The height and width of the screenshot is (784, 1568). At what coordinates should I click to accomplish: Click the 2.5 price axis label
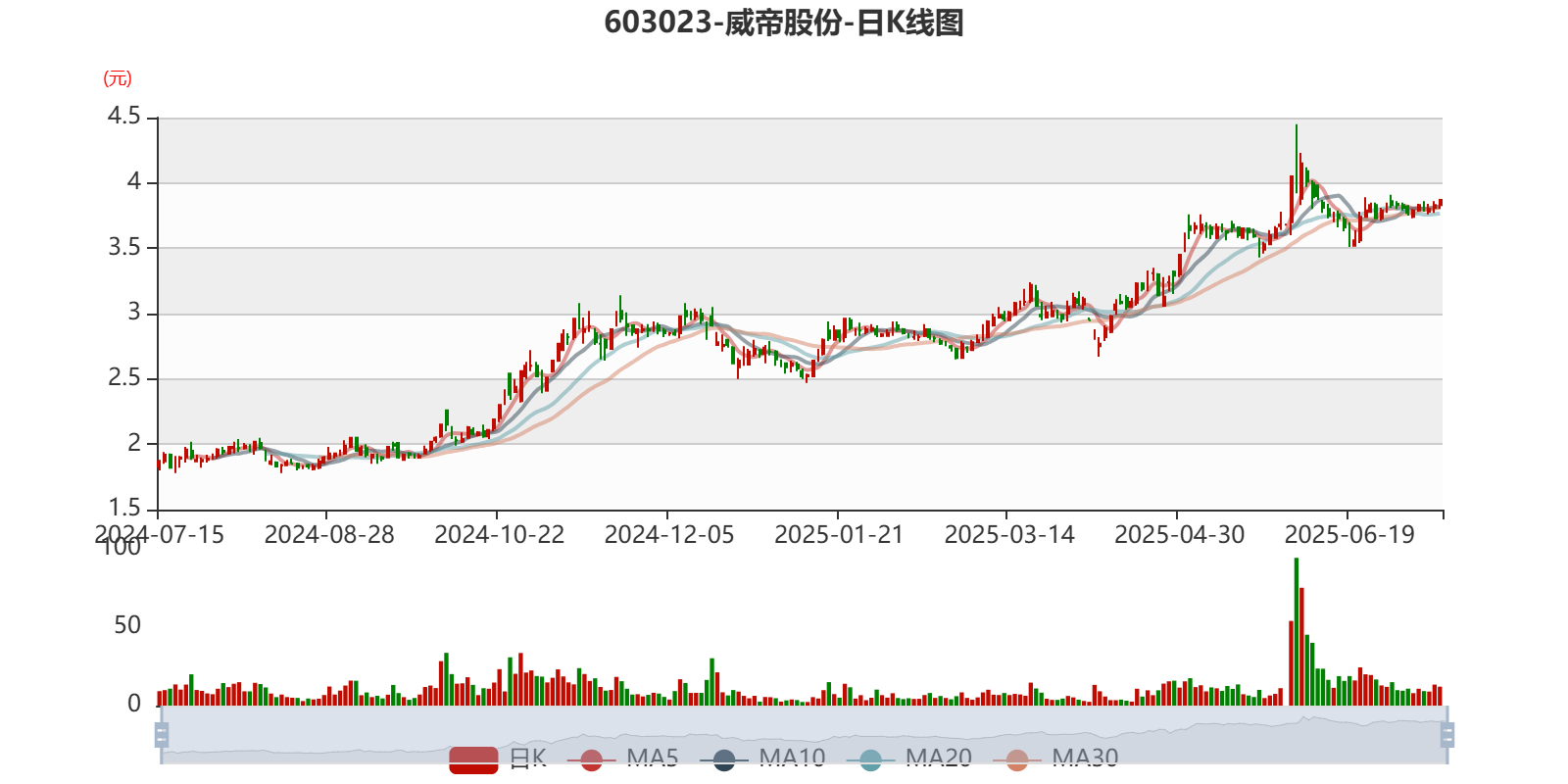coord(124,377)
